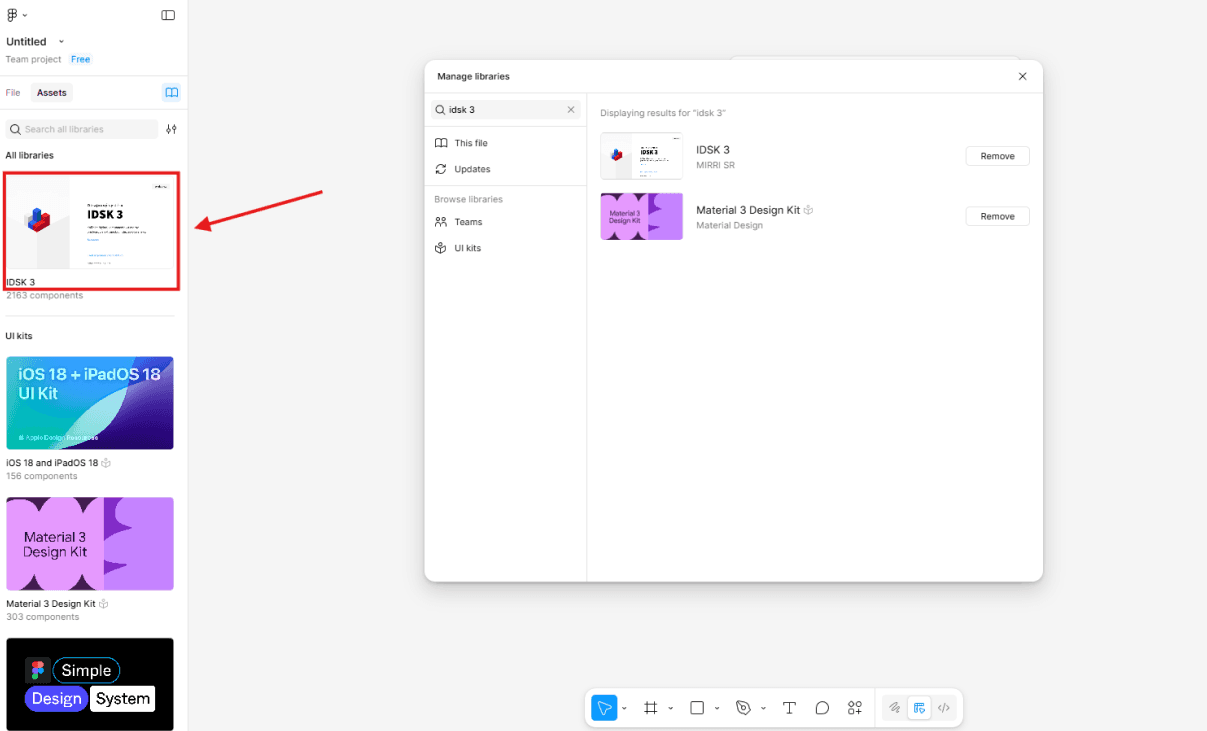Expand Pen tool options chevron
The height and width of the screenshot is (731, 1207).
[763, 708]
